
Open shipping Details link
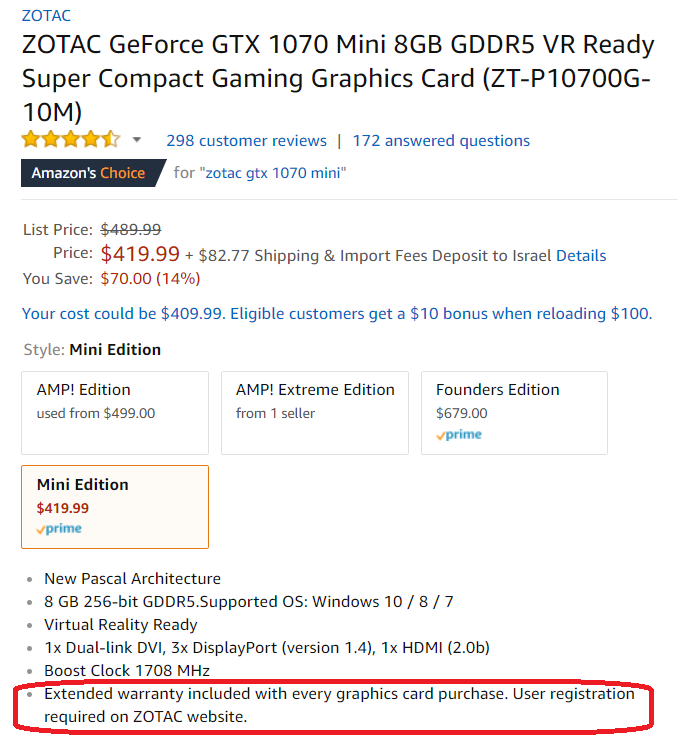pos(581,255)
